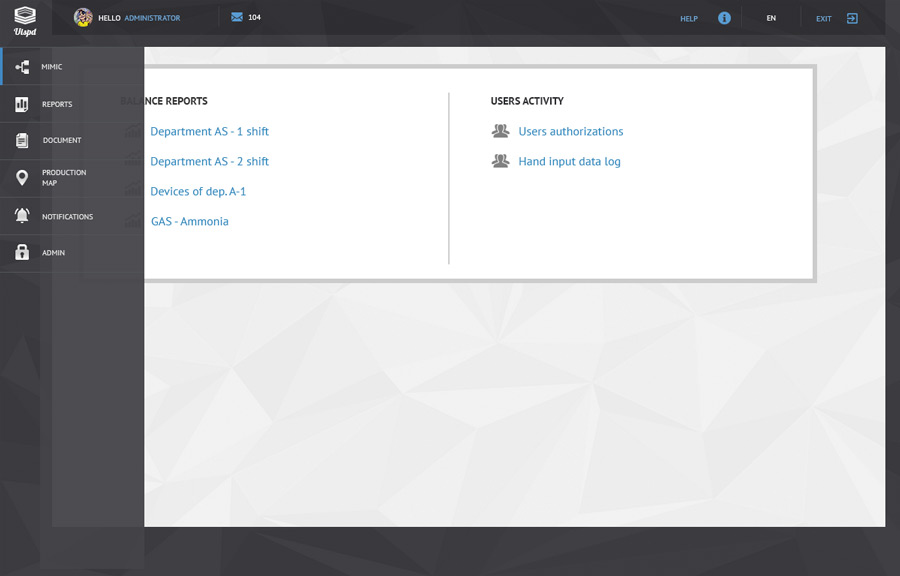Open the Hand input data log
The image size is (900, 576).
(569, 160)
